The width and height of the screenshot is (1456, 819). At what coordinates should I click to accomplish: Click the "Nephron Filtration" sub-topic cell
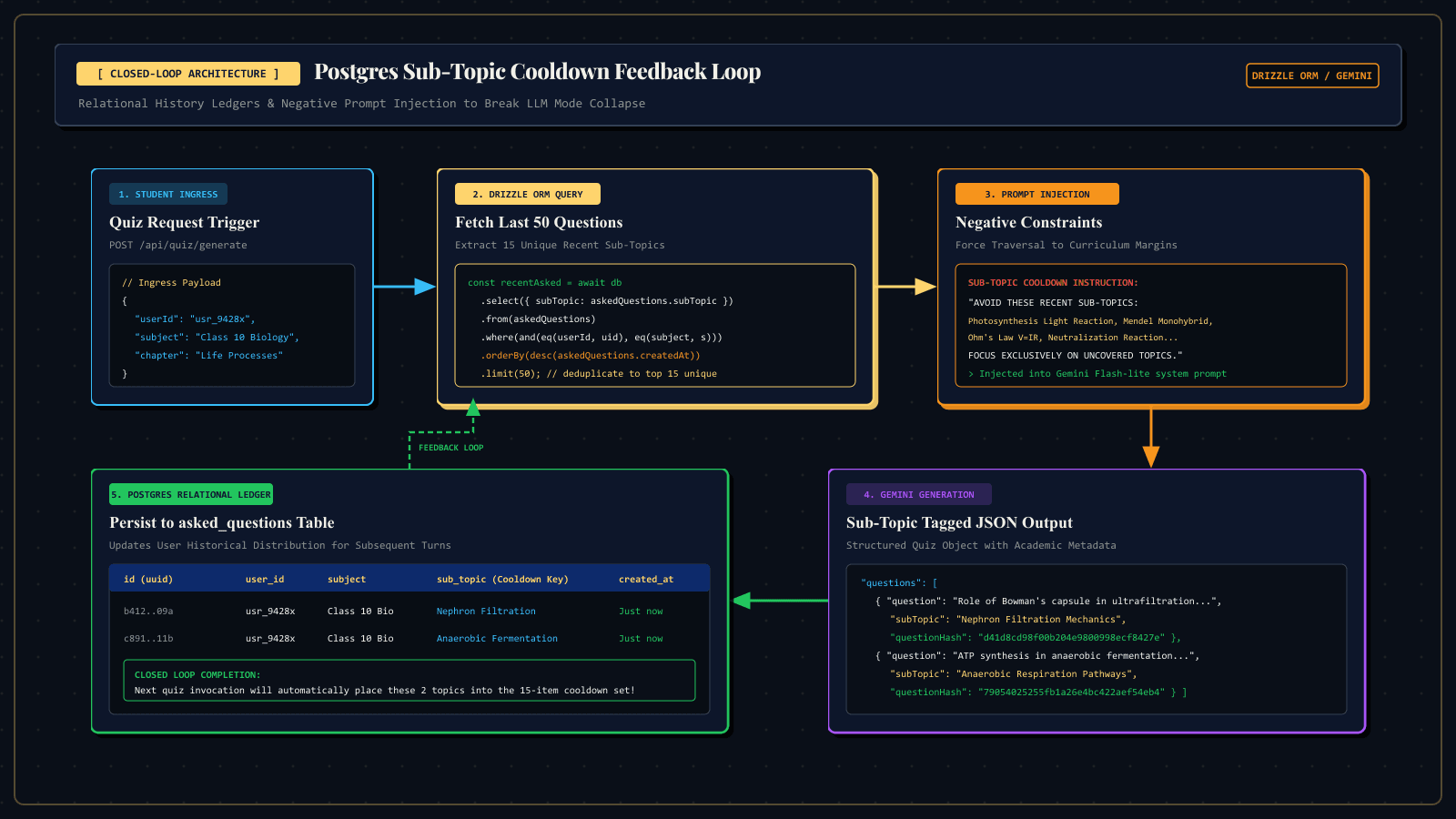[486, 612]
